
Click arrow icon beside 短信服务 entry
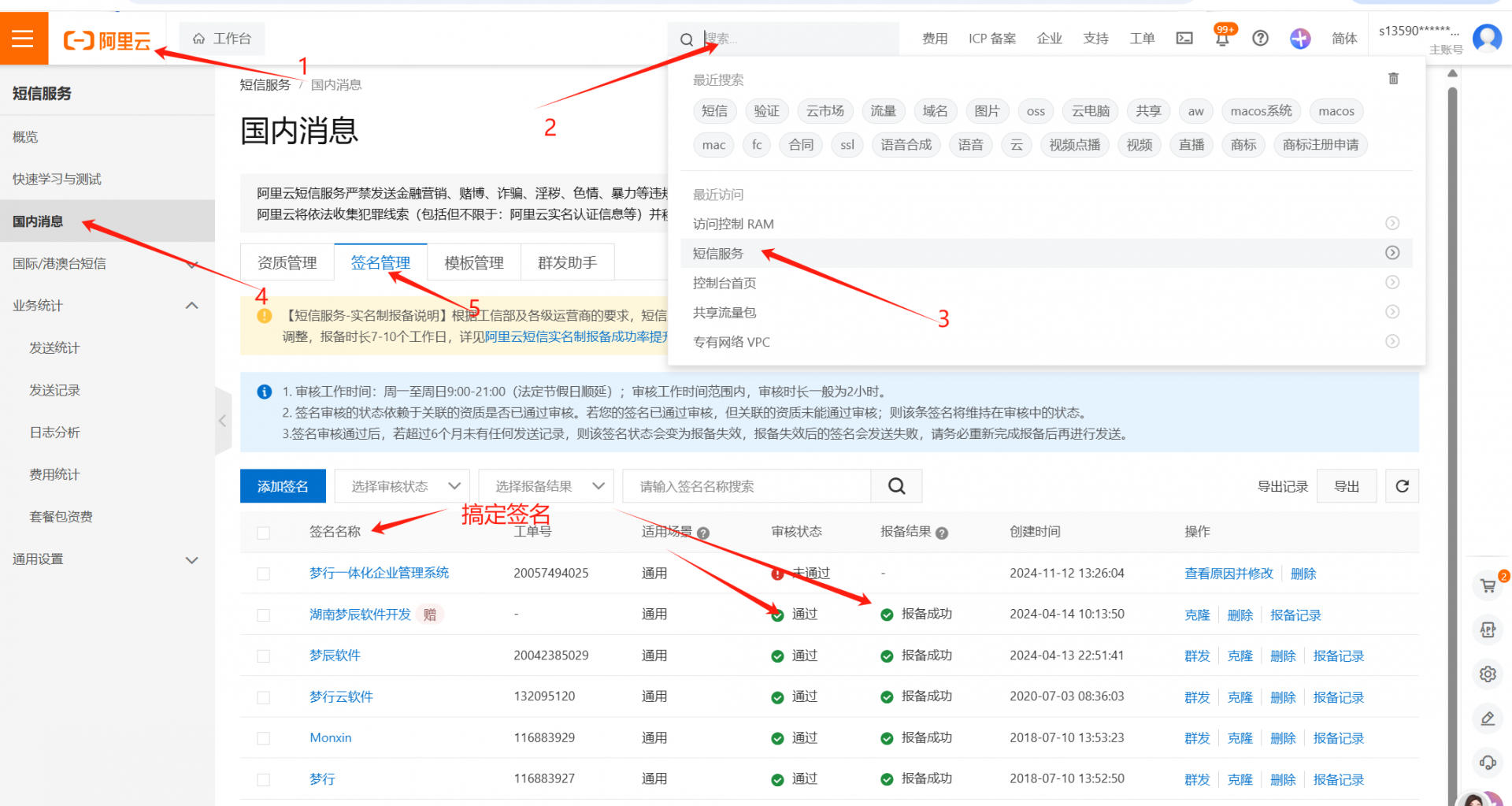pyautogui.click(x=1392, y=252)
